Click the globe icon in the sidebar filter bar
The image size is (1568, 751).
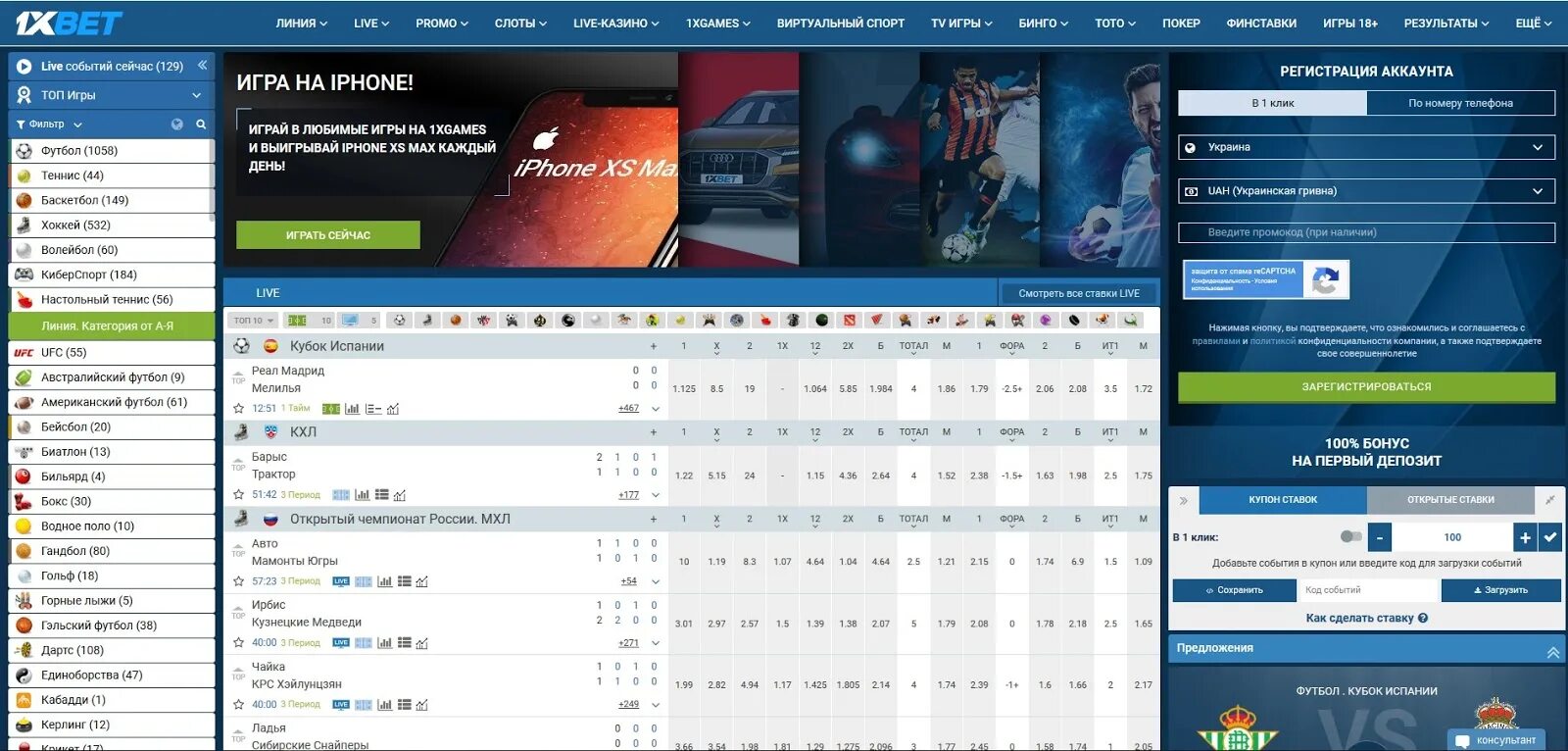(177, 125)
